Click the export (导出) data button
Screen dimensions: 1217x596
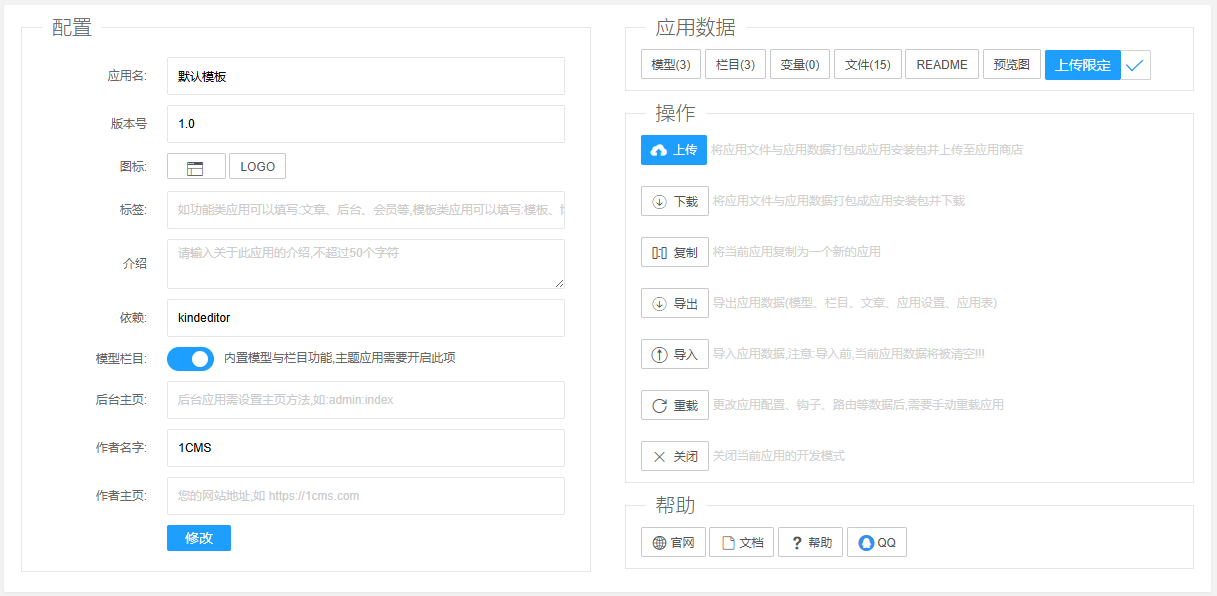coord(675,303)
